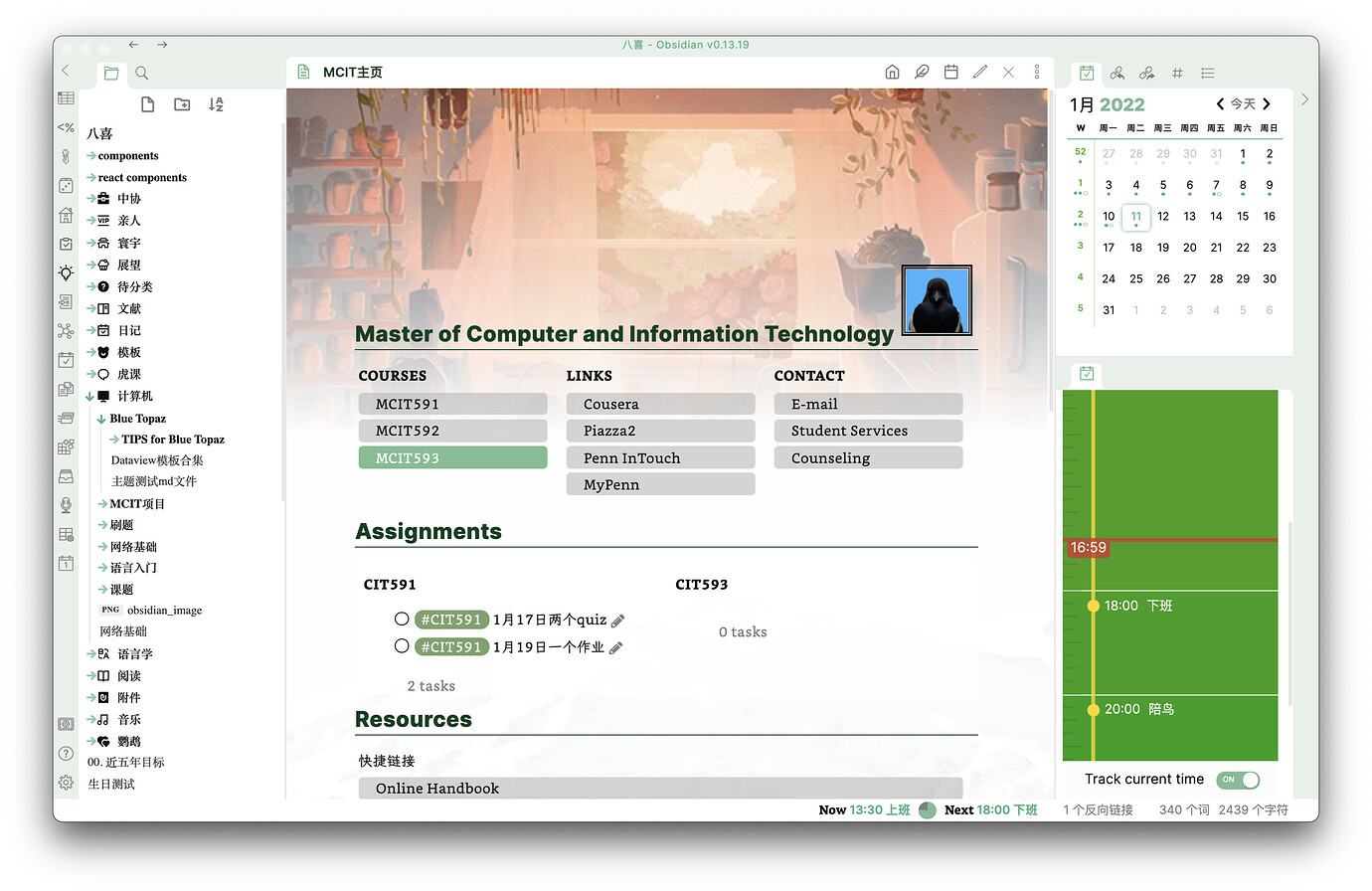Check the 1月19日一个作业 task
This screenshot has width=1372, height=891.
402,646
